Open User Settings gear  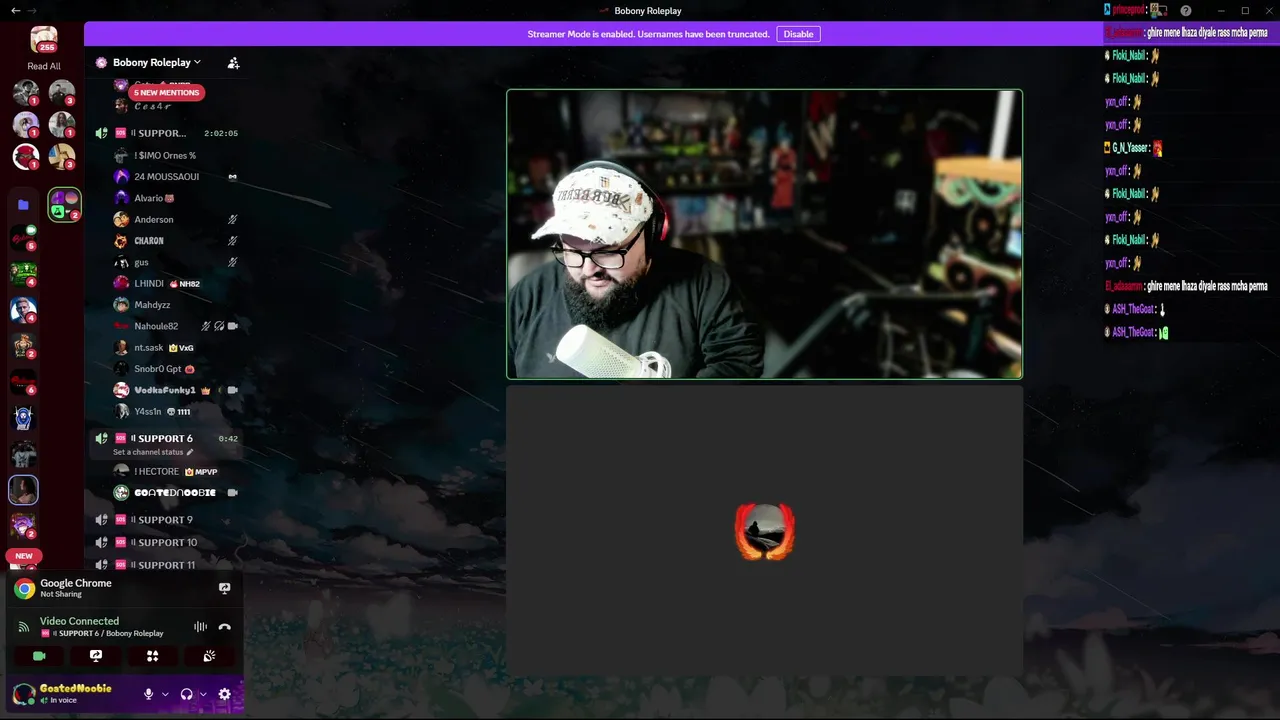pyautogui.click(x=224, y=694)
